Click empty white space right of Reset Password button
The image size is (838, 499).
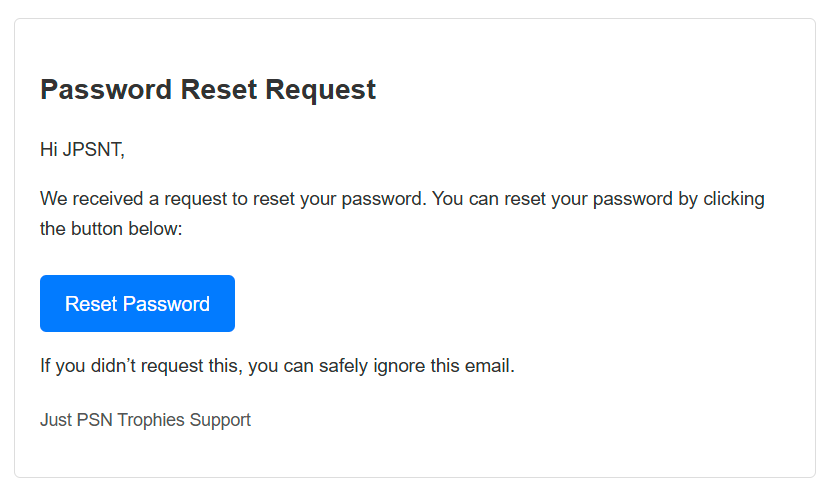pos(481,303)
